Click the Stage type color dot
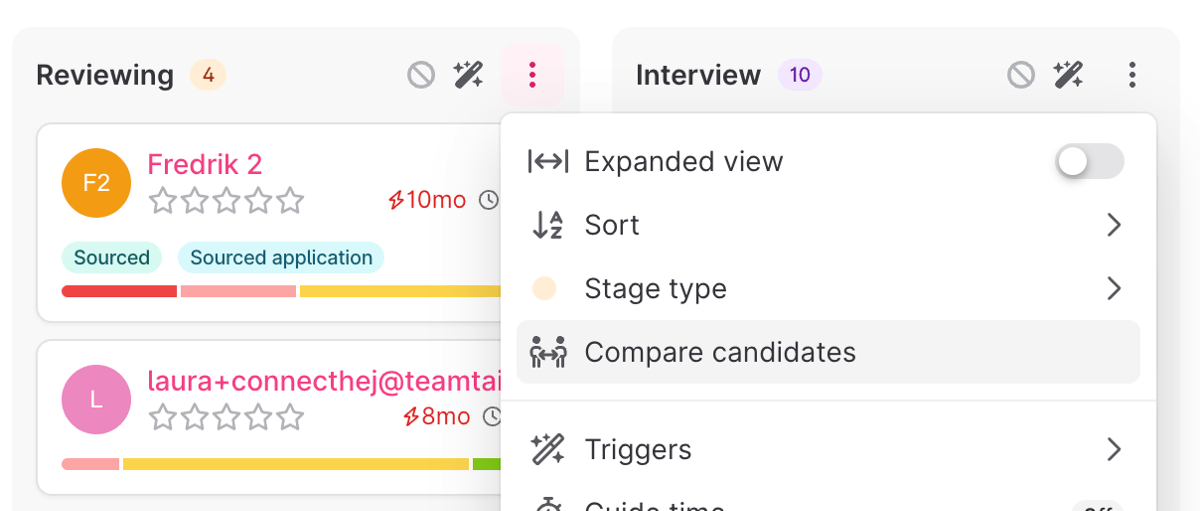Viewport: 1200px width, 511px height. tap(544, 289)
